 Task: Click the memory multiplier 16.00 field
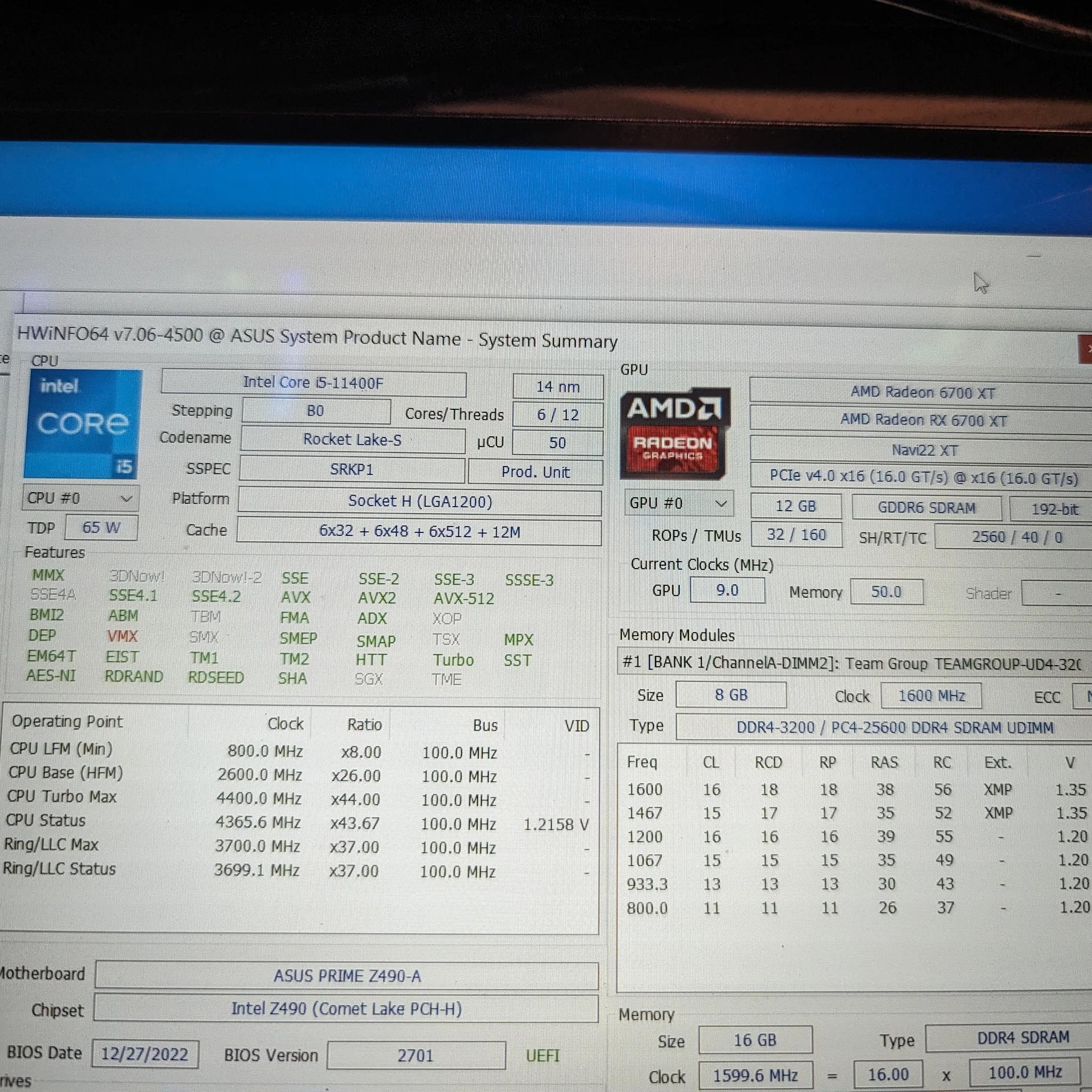[888, 1074]
